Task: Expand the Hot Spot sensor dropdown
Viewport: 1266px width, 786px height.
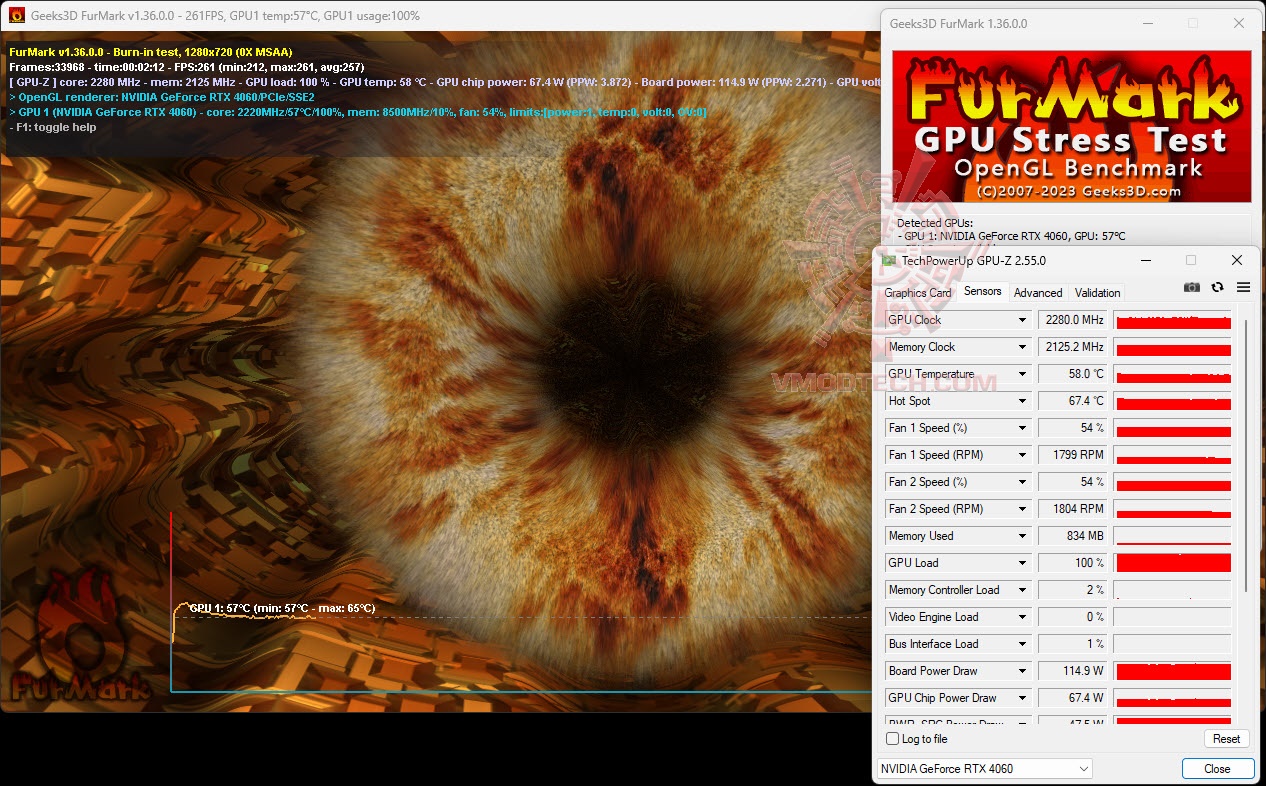Action: pos(1022,401)
